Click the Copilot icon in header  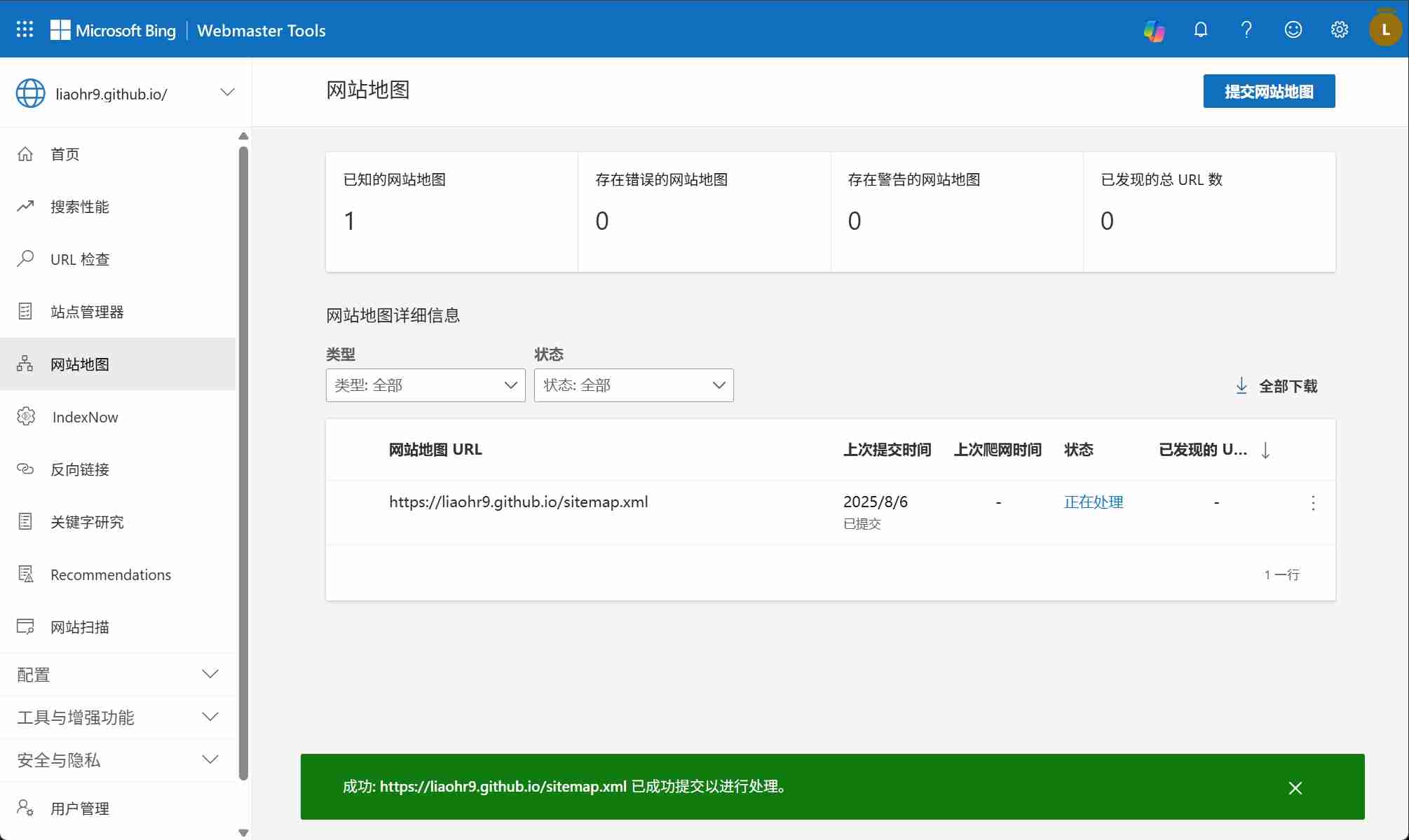(1154, 30)
